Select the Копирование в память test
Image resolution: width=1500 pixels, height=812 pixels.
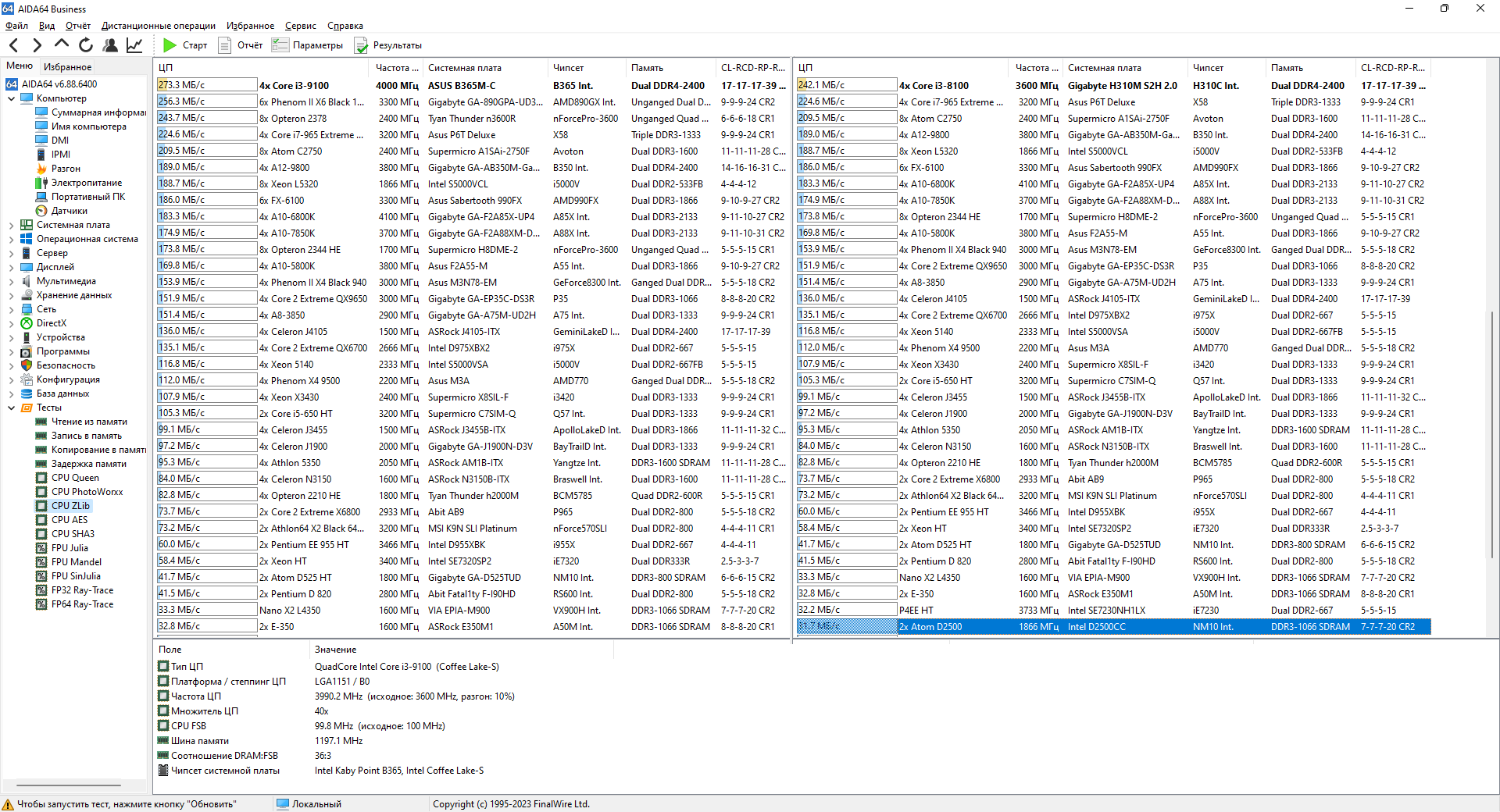pyautogui.click(x=91, y=450)
